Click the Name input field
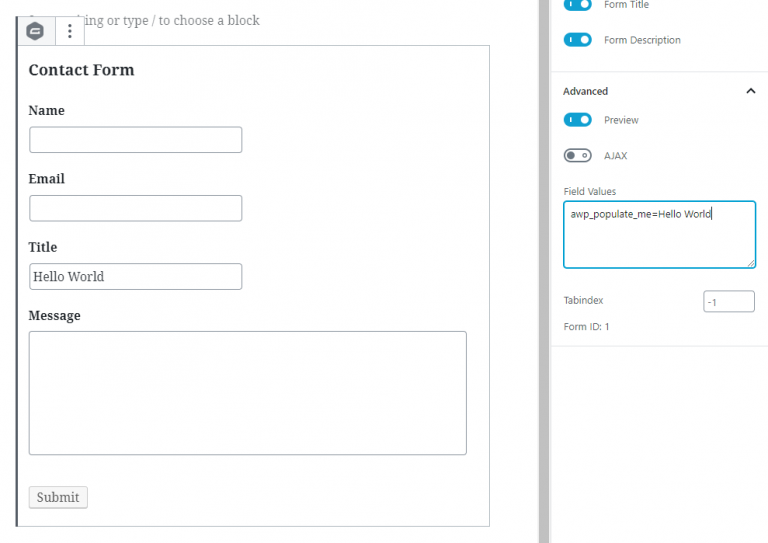Image resolution: width=768 pixels, height=543 pixels. coord(136,140)
